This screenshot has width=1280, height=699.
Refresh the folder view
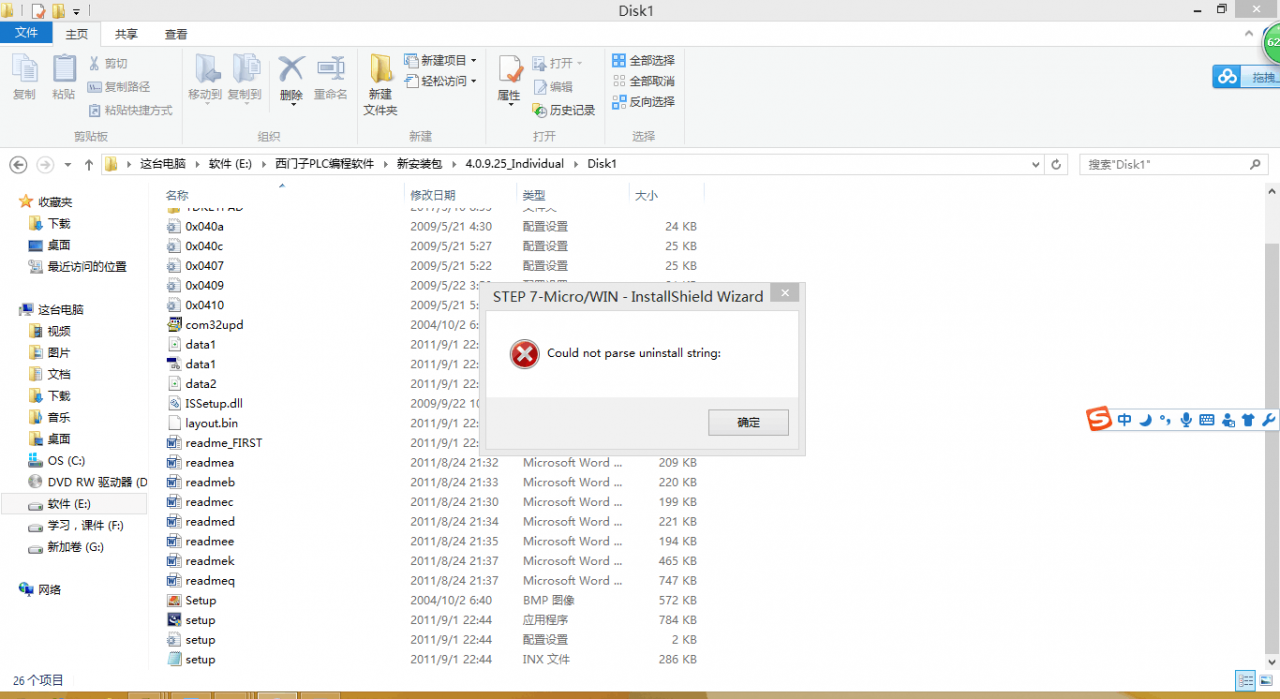tap(1056, 164)
